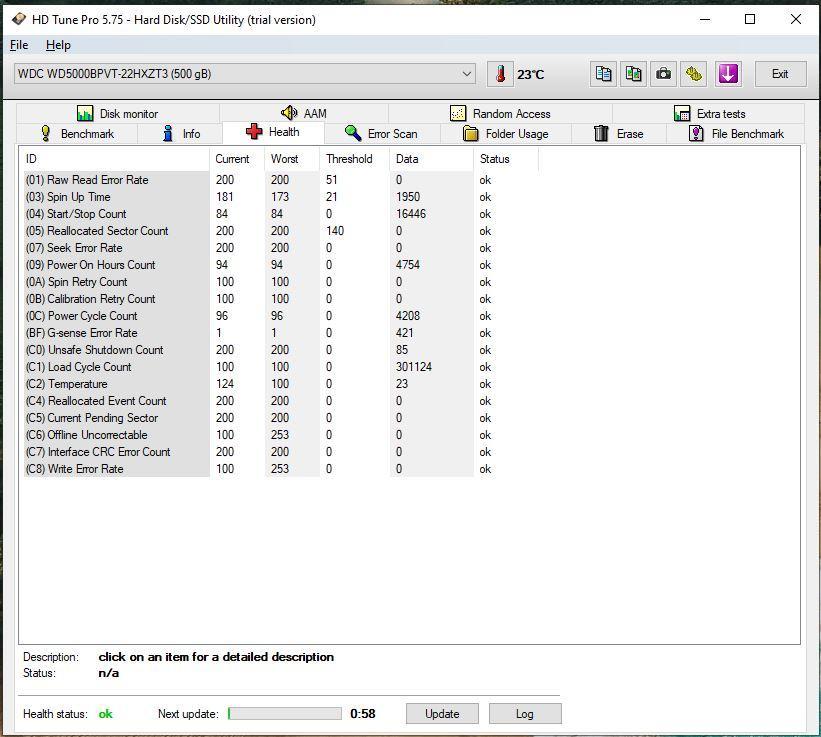This screenshot has width=821, height=737.
Task: Click the Erase tab's trash can icon
Action: point(601,133)
